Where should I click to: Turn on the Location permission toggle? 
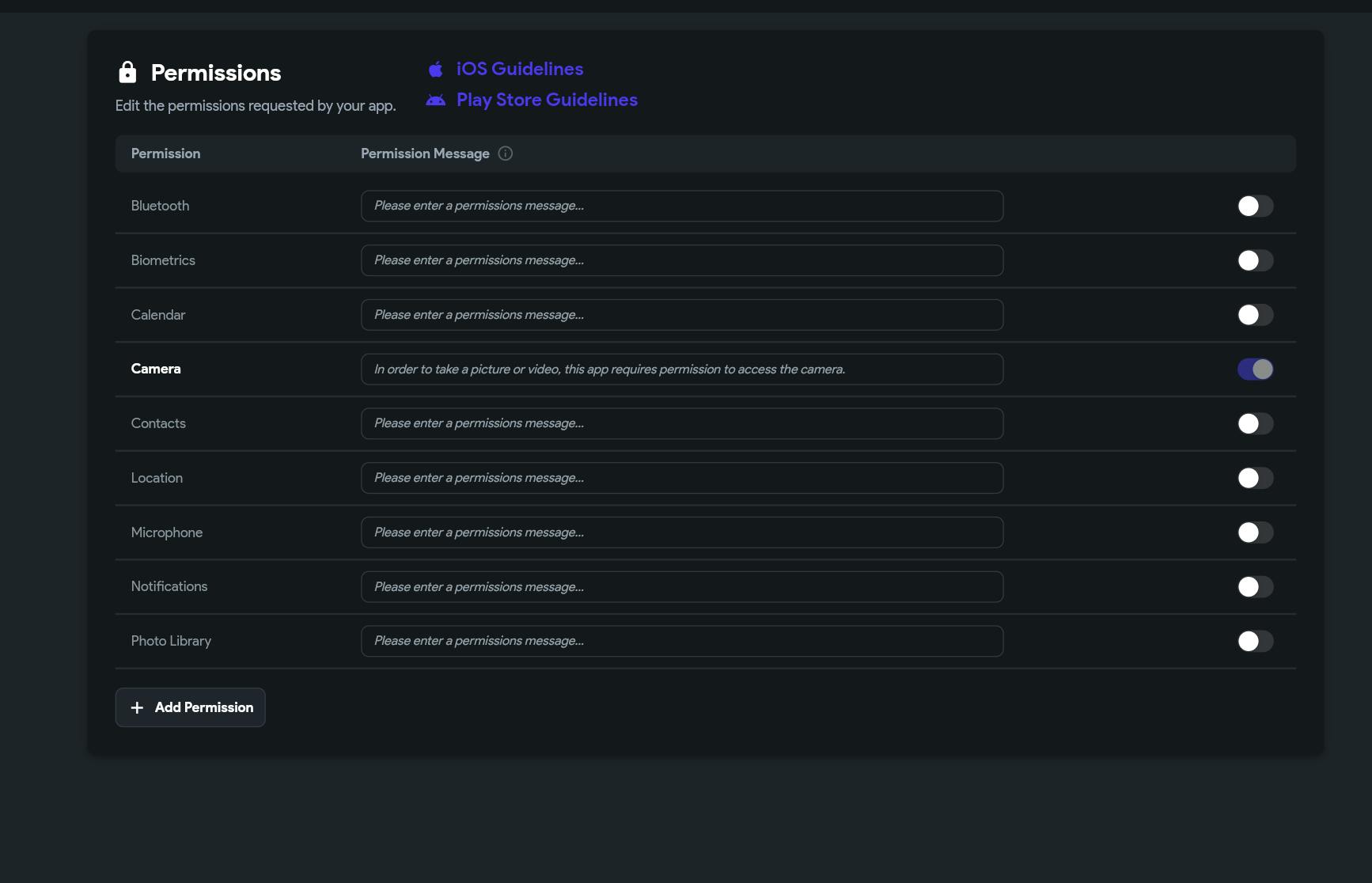tap(1255, 478)
